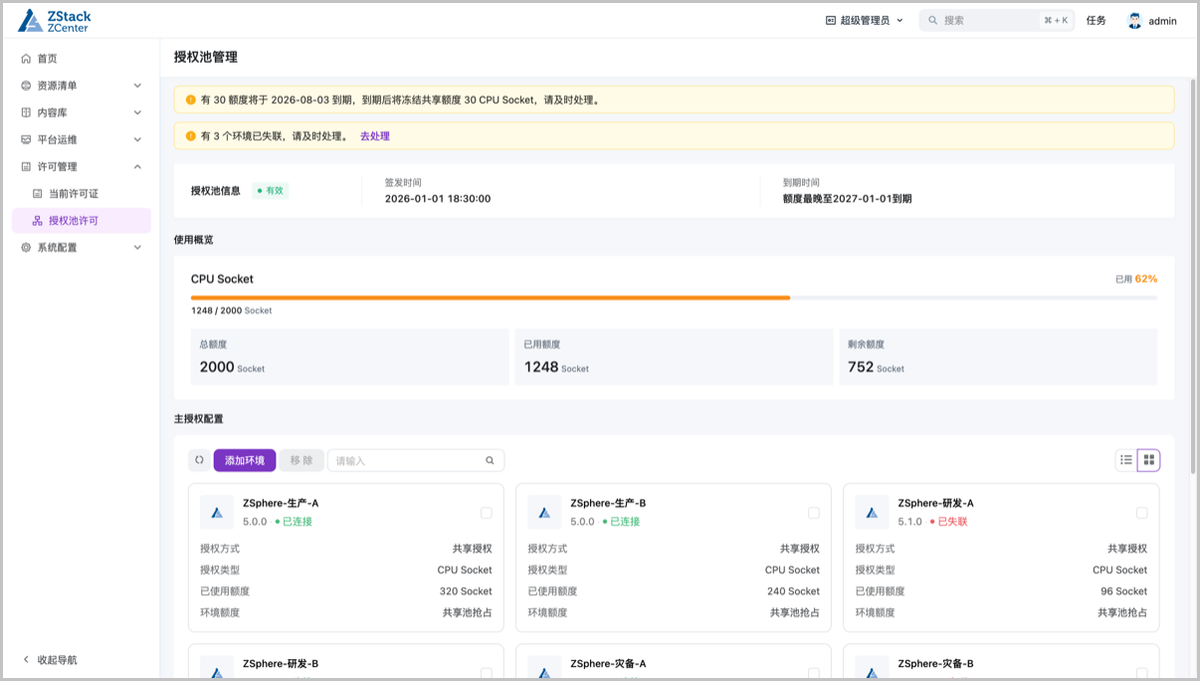Click the CPU Socket usage progress bar
Image resolution: width=1200 pixels, height=681 pixels.
click(x=674, y=297)
